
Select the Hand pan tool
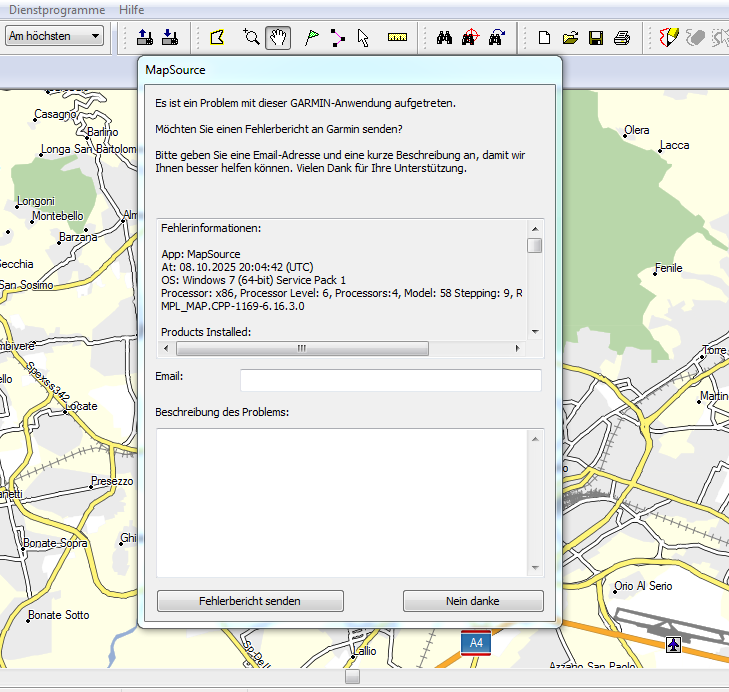(x=278, y=38)
